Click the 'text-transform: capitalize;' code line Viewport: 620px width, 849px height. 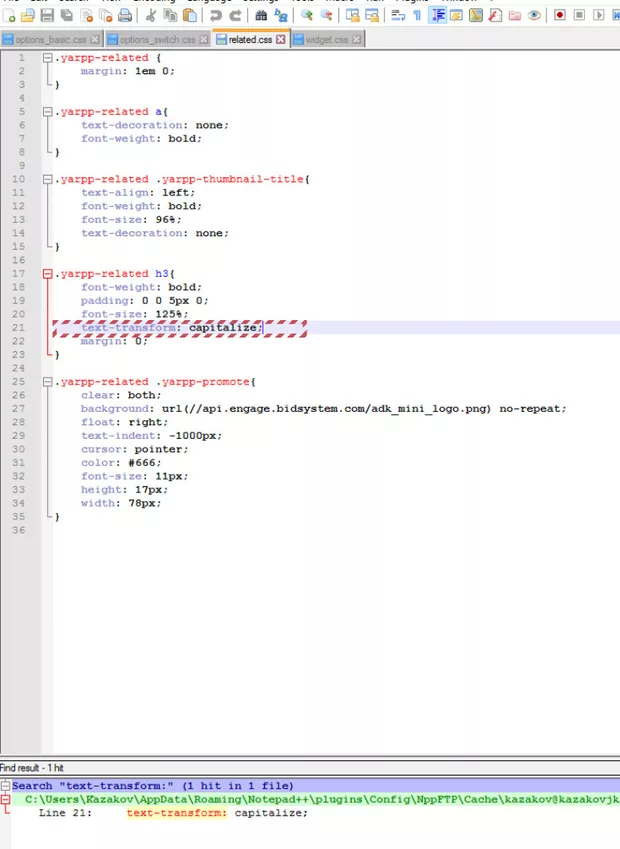tap(172, 328)
